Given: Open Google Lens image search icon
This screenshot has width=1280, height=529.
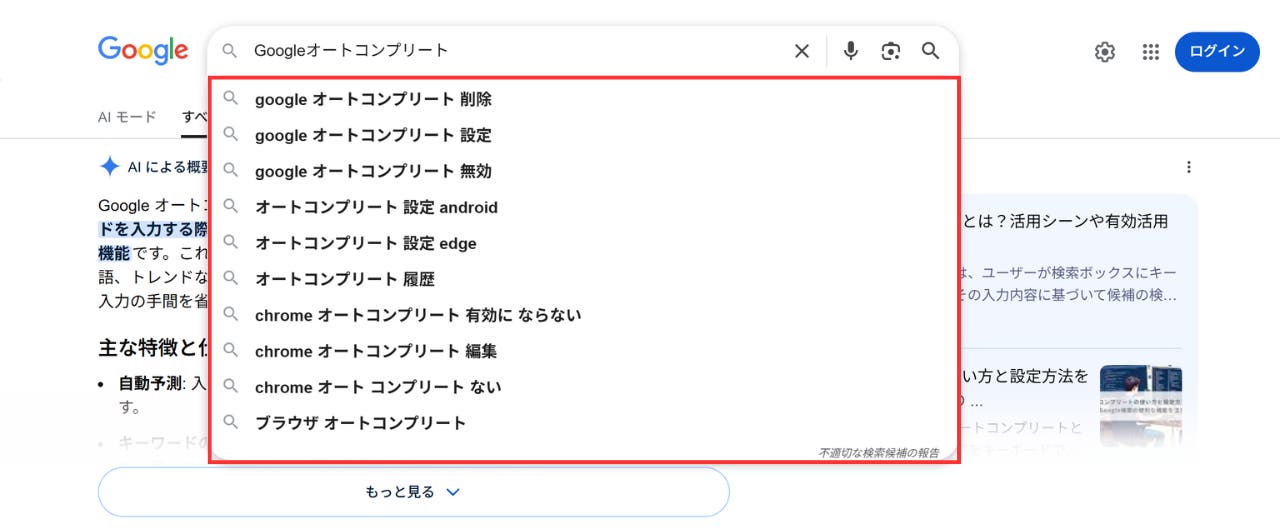Looking at the screenshot, I should tap(891, 51).
